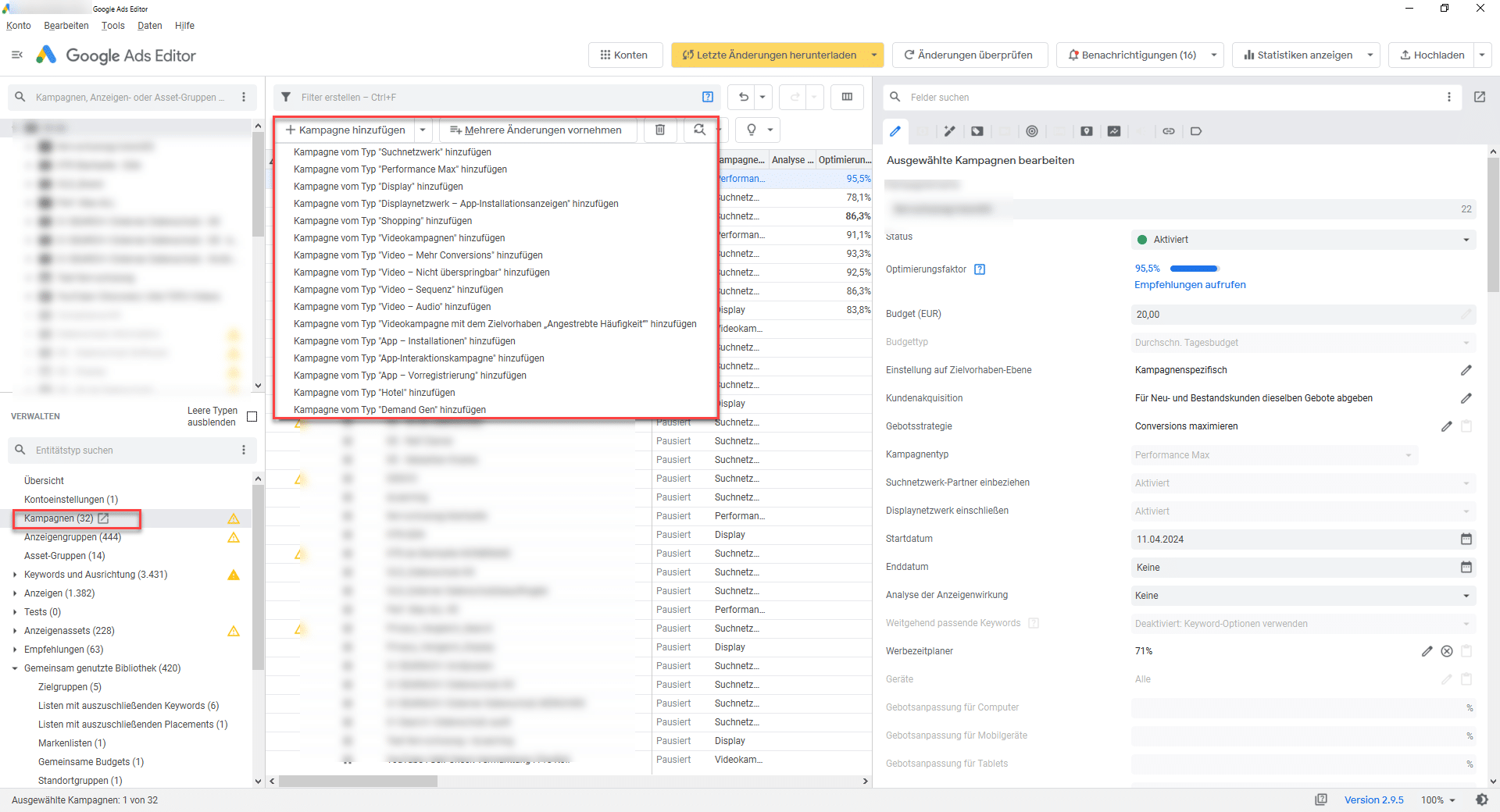1500x812 pixels.
Task: Open campaign tree search three-dot options
Action: (x=244, y=97)
